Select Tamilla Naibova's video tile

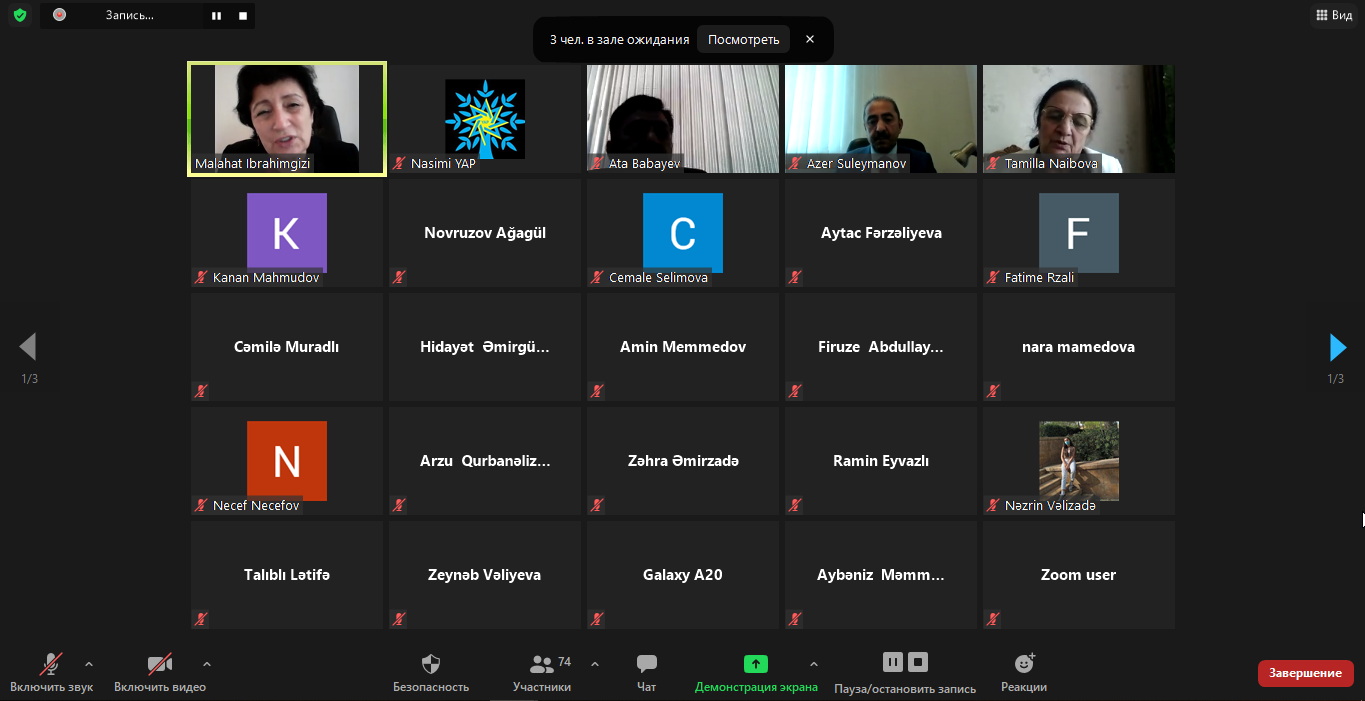(x=1079, y=119)
